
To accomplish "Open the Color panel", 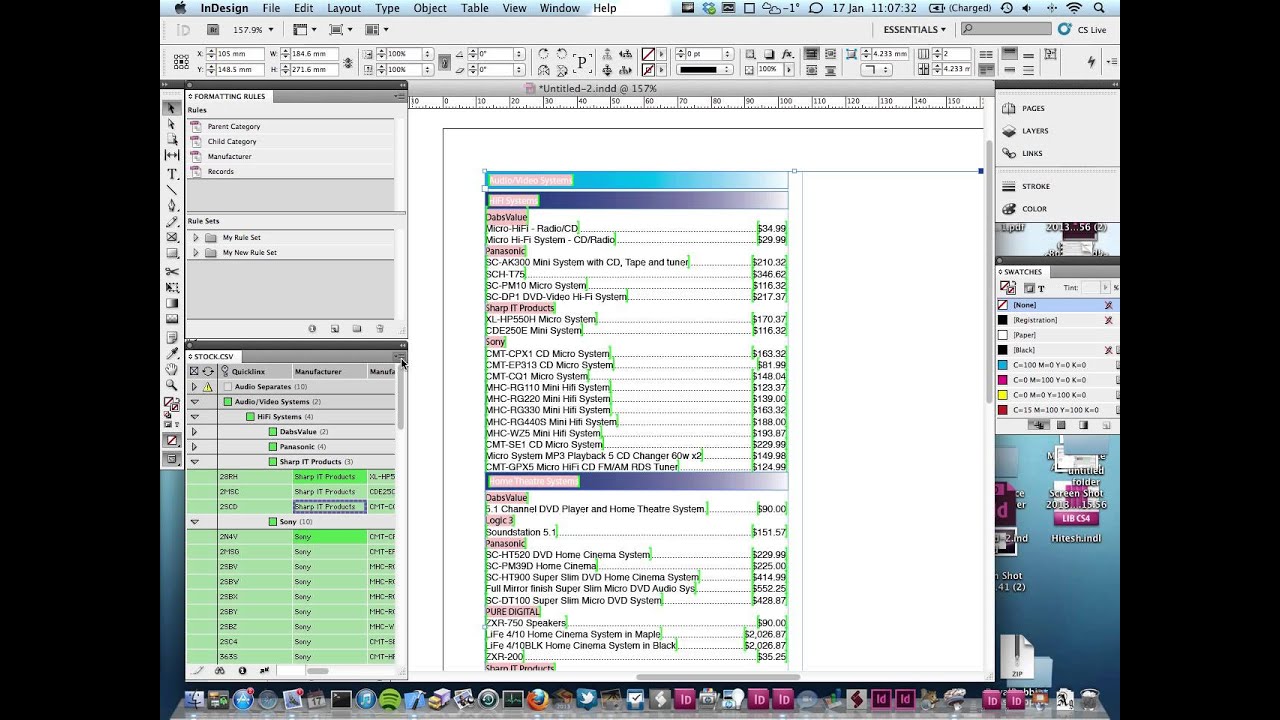I will tap(1034, 209).
